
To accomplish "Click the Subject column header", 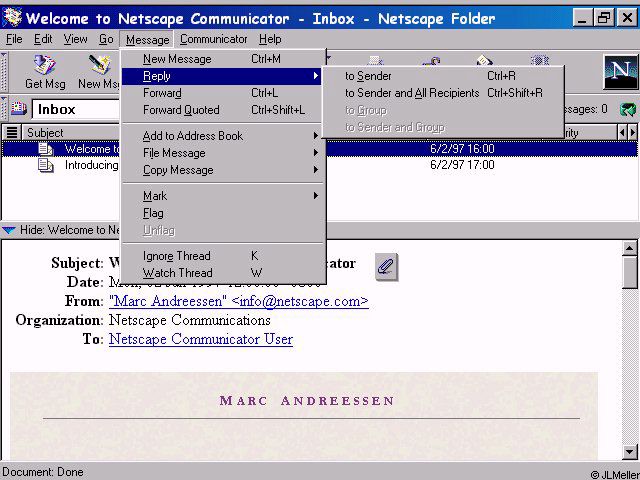I will click(x=70, y=133).
